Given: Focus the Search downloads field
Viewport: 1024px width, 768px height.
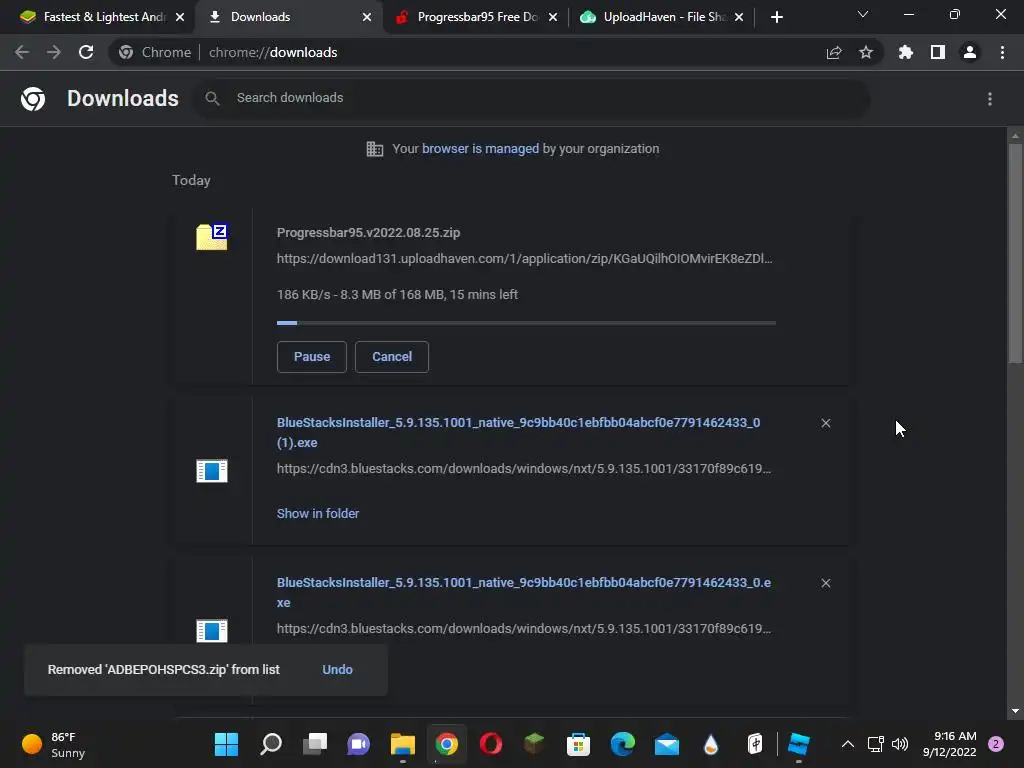Looking at the screenshot, I should tap(531, 98).
